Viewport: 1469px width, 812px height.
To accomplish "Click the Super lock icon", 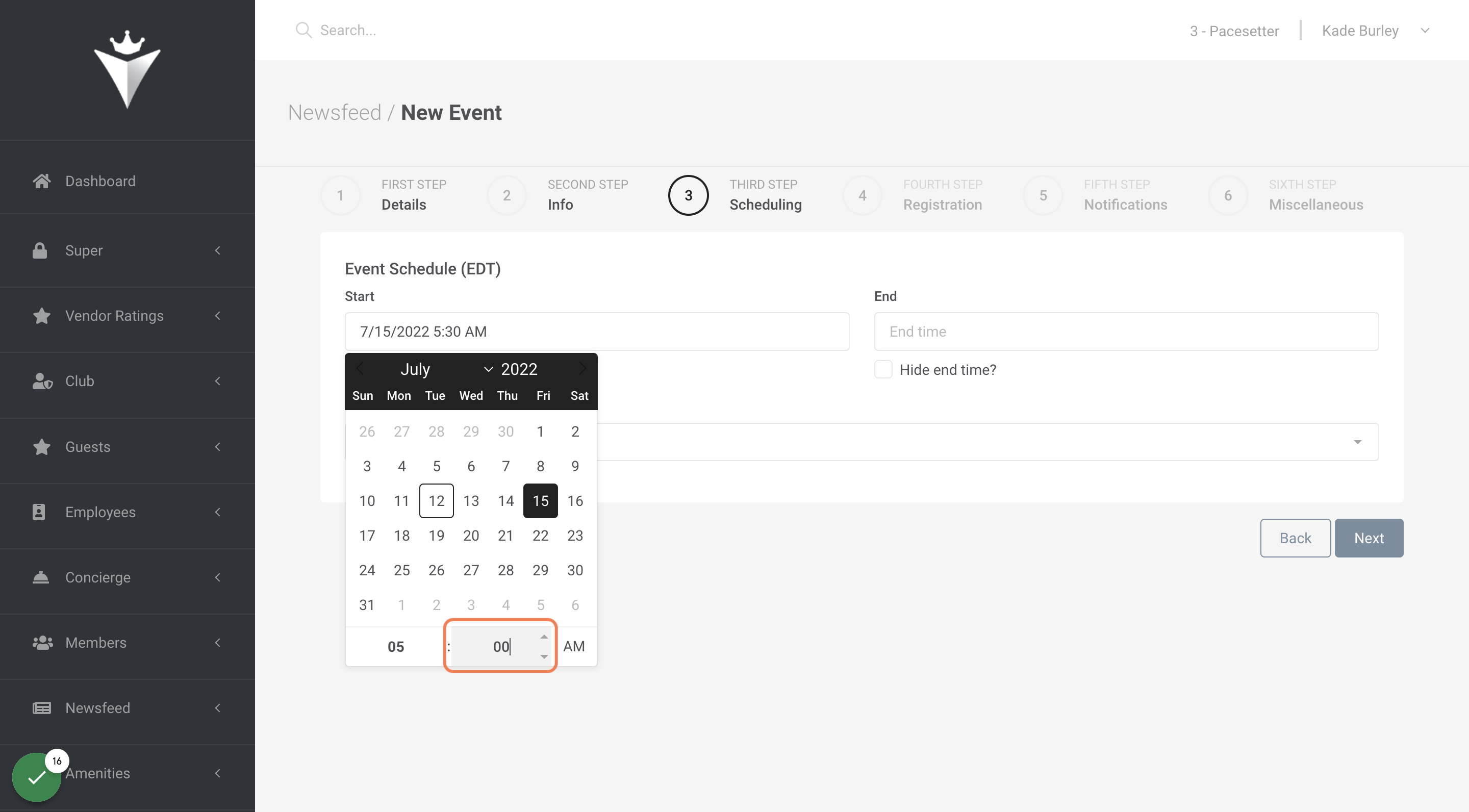I will pos(40,250).
